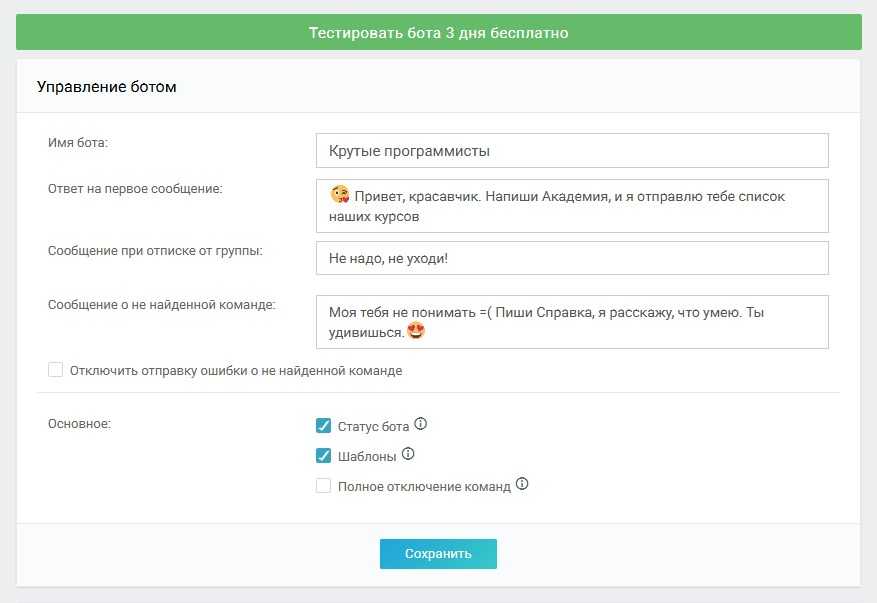Image resolution: width=877 pixels, height=603 pixels.
Task: Click the 'Имя бота:' label
Action: [x=78, y=142]
